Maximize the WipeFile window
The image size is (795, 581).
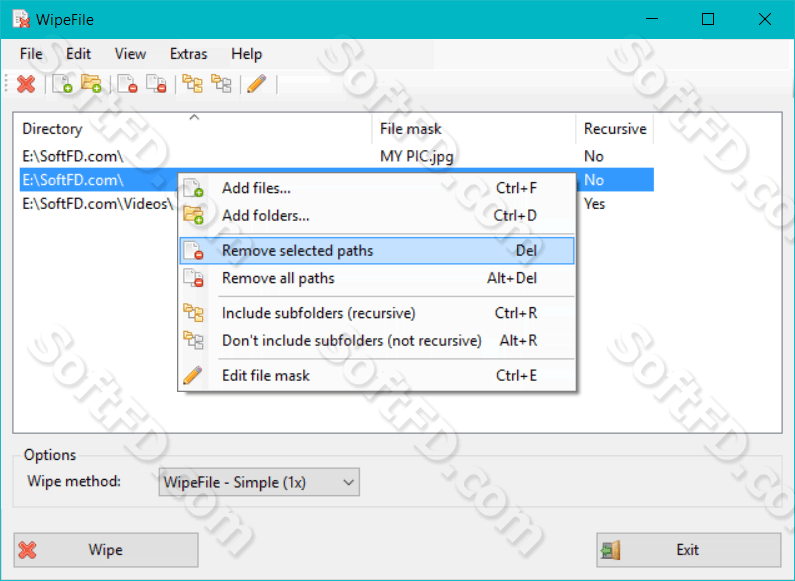pos(708,19)
